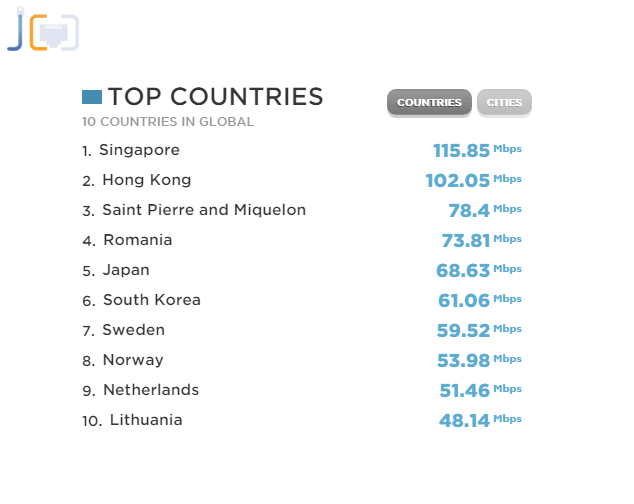Click the 48.14 Mbps speed value

[x=480, y=420]
